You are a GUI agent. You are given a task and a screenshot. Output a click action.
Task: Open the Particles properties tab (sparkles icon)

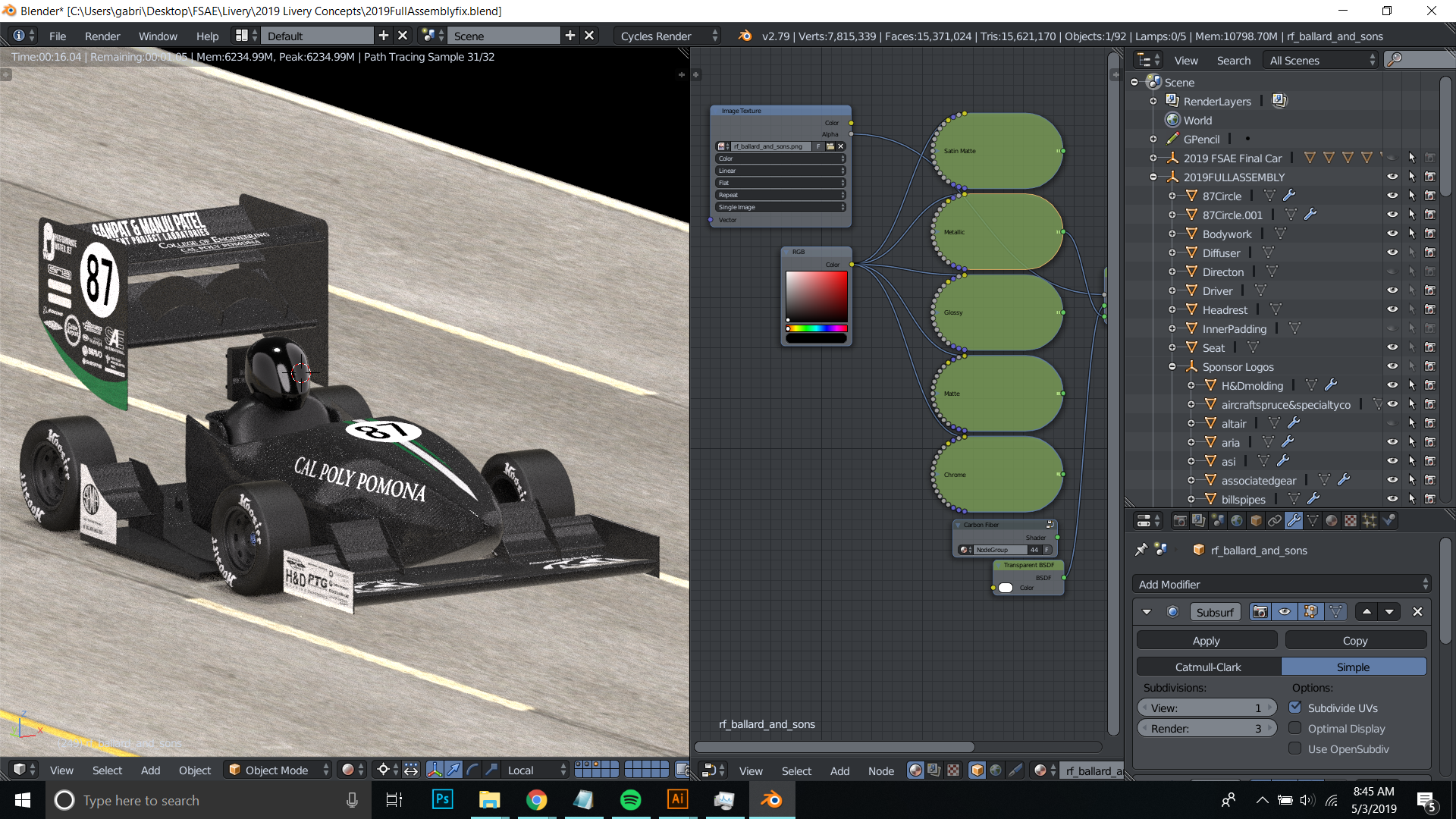(1370, 521)
